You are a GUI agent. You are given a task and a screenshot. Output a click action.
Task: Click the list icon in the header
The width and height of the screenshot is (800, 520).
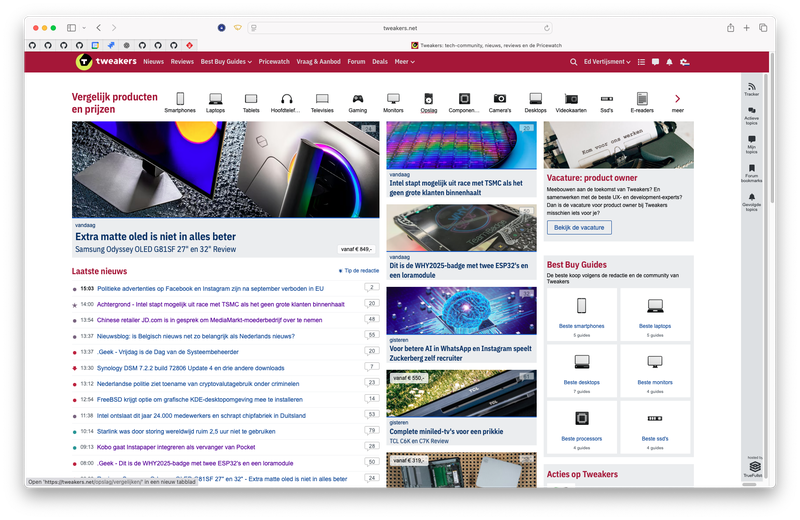click(641, 62)
